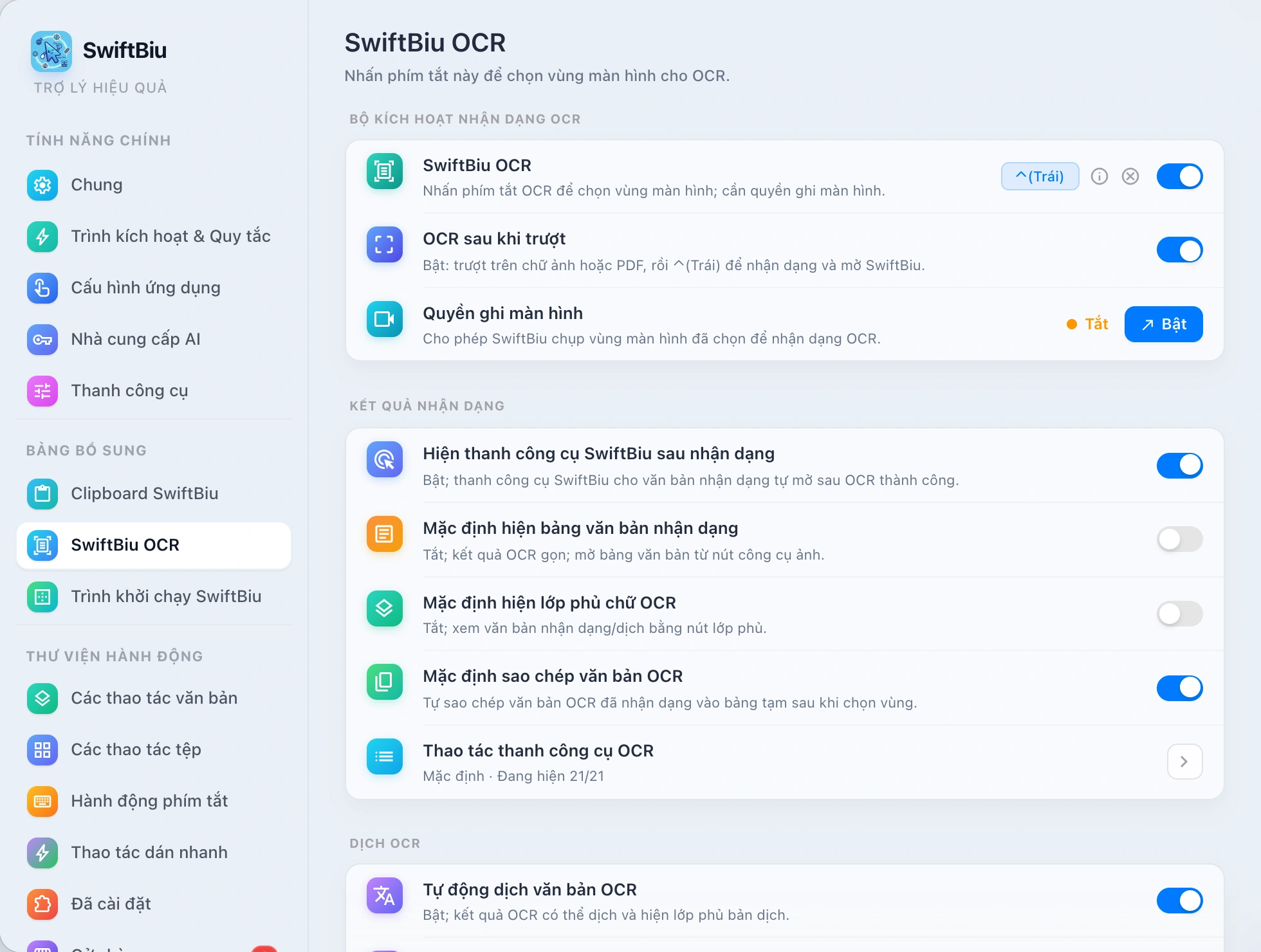Click the launcher grid icon for Trình khởi chạy

tap(42, 597)
